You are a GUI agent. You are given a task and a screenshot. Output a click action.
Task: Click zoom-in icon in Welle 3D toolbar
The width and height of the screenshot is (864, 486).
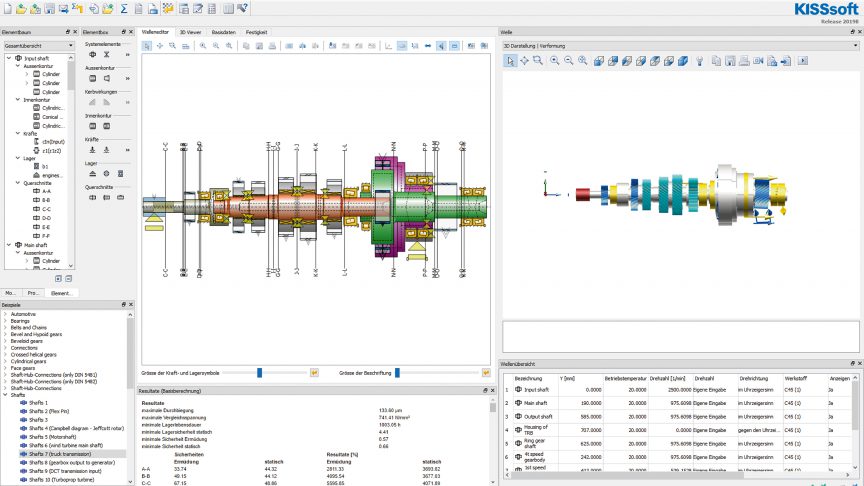555,61
